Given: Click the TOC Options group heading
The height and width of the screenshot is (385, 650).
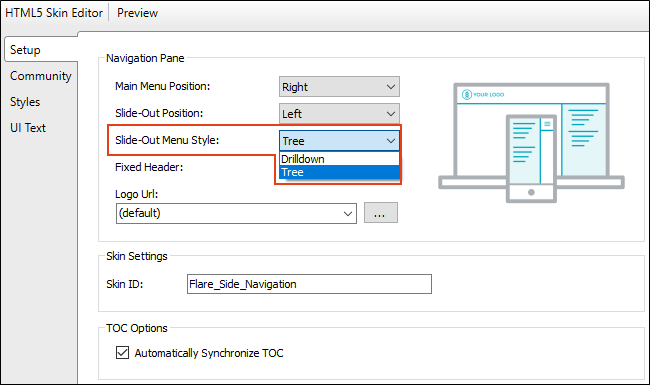Looking at the screenshot, I should click(137, 328).
